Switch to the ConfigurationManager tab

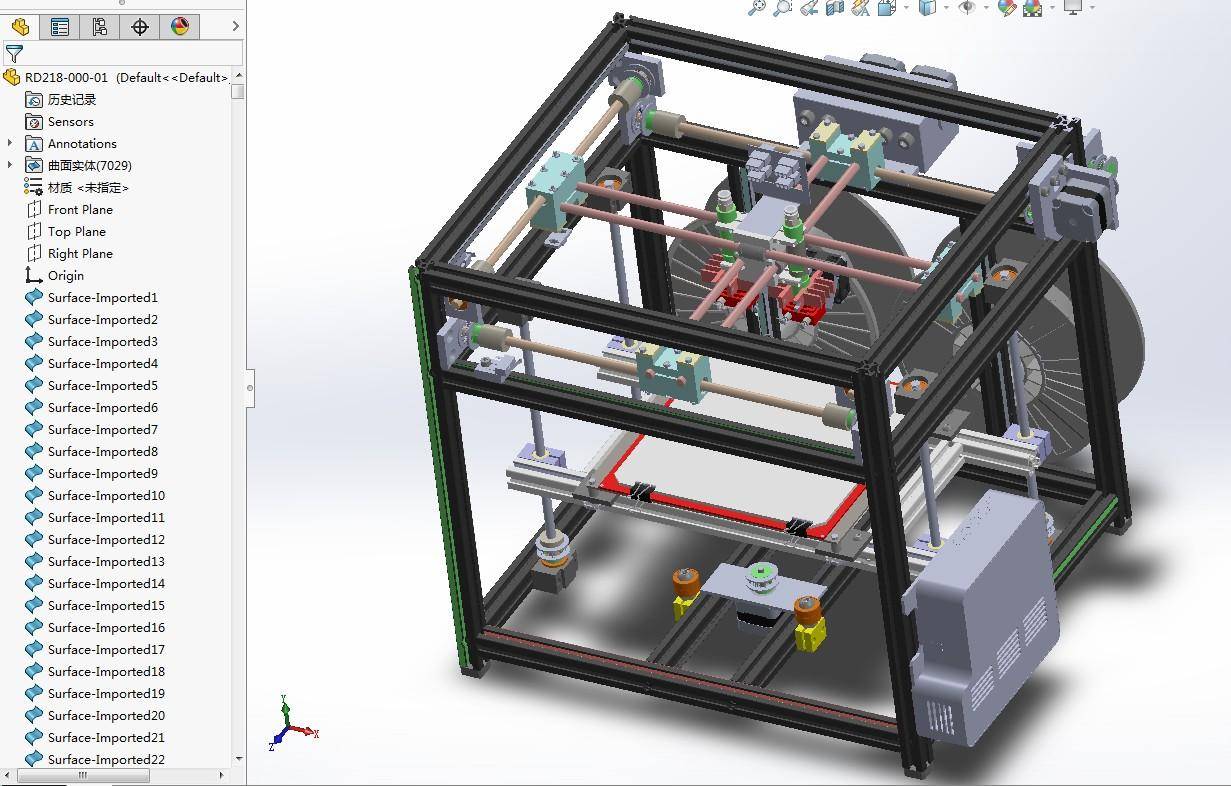point(100,27)
